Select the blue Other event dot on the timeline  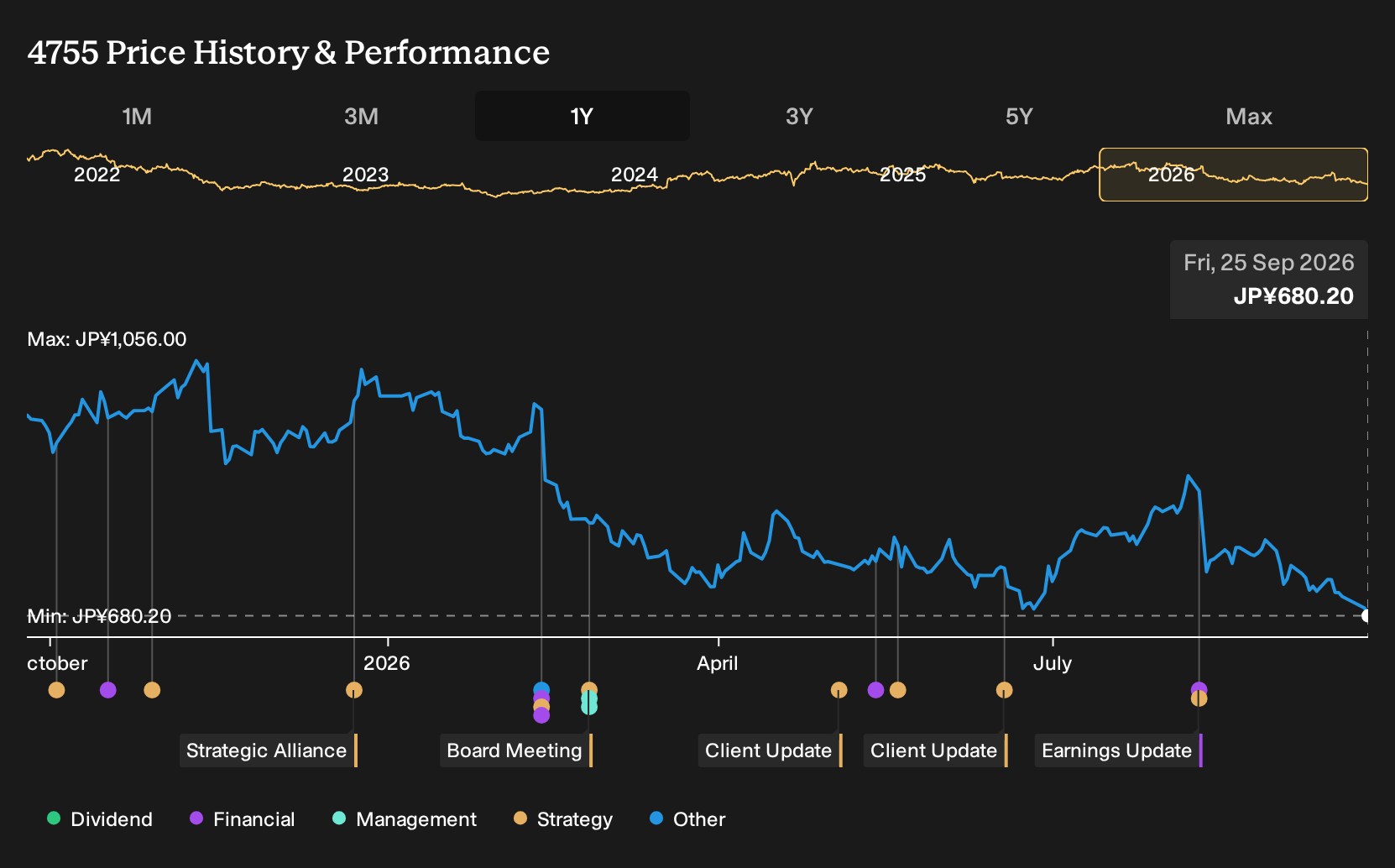pos(541,690)
